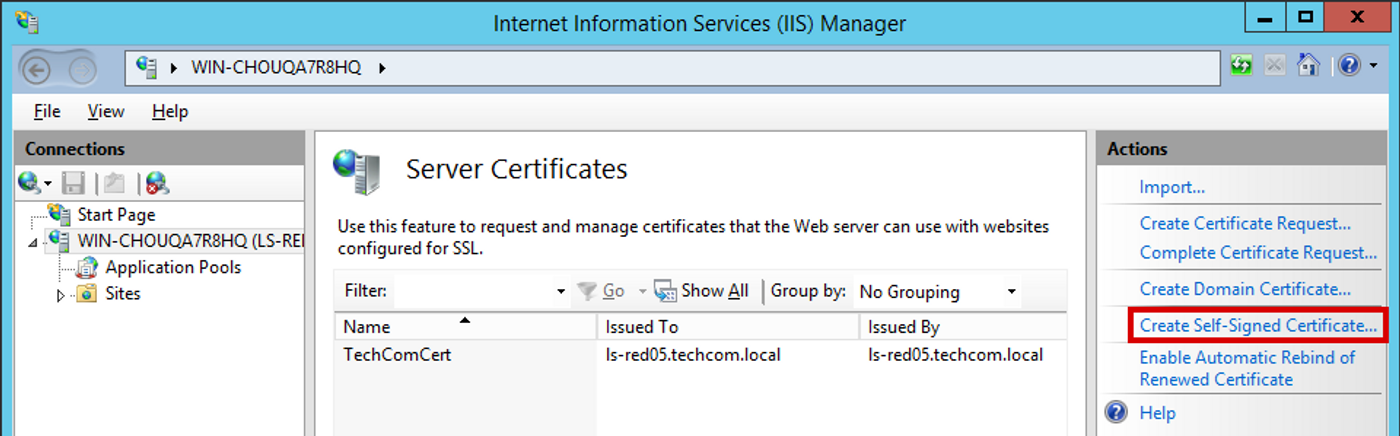This screenshot has width=1400, height=436.
Task: Click the Help link in Actions
Action: (1157, 412)
